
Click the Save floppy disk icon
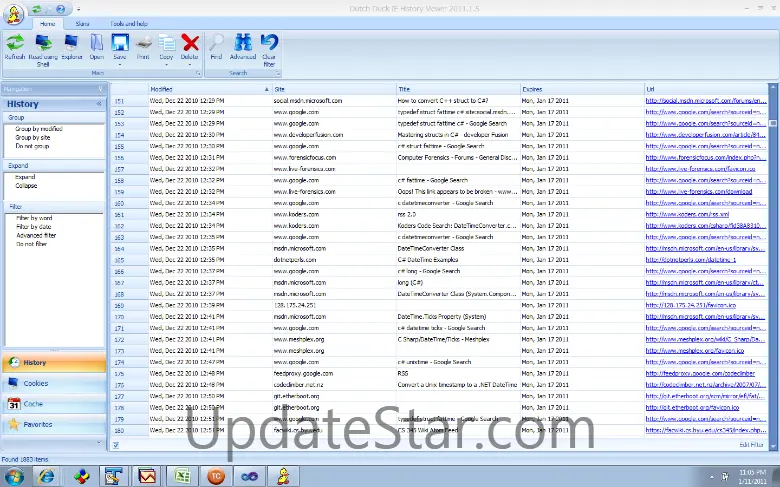[120, 43]
